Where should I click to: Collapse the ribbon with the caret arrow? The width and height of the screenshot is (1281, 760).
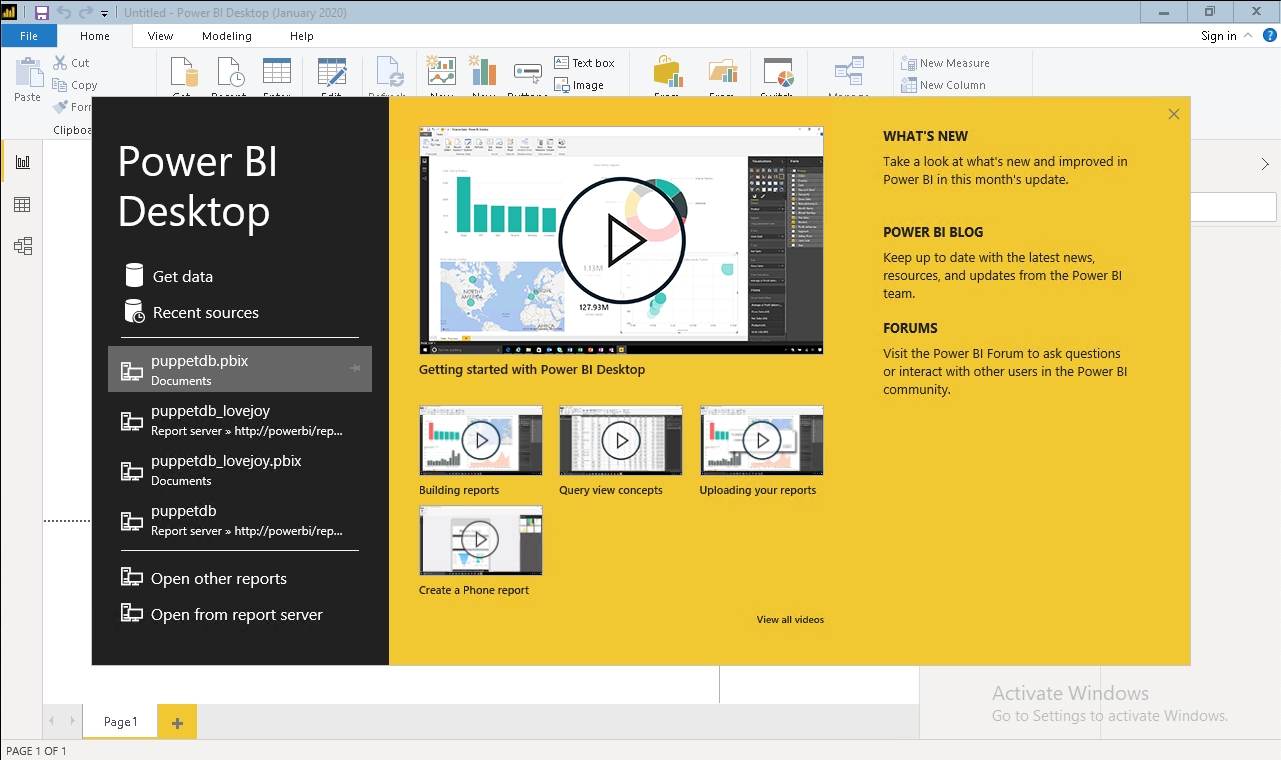(x=1247, y=36)
